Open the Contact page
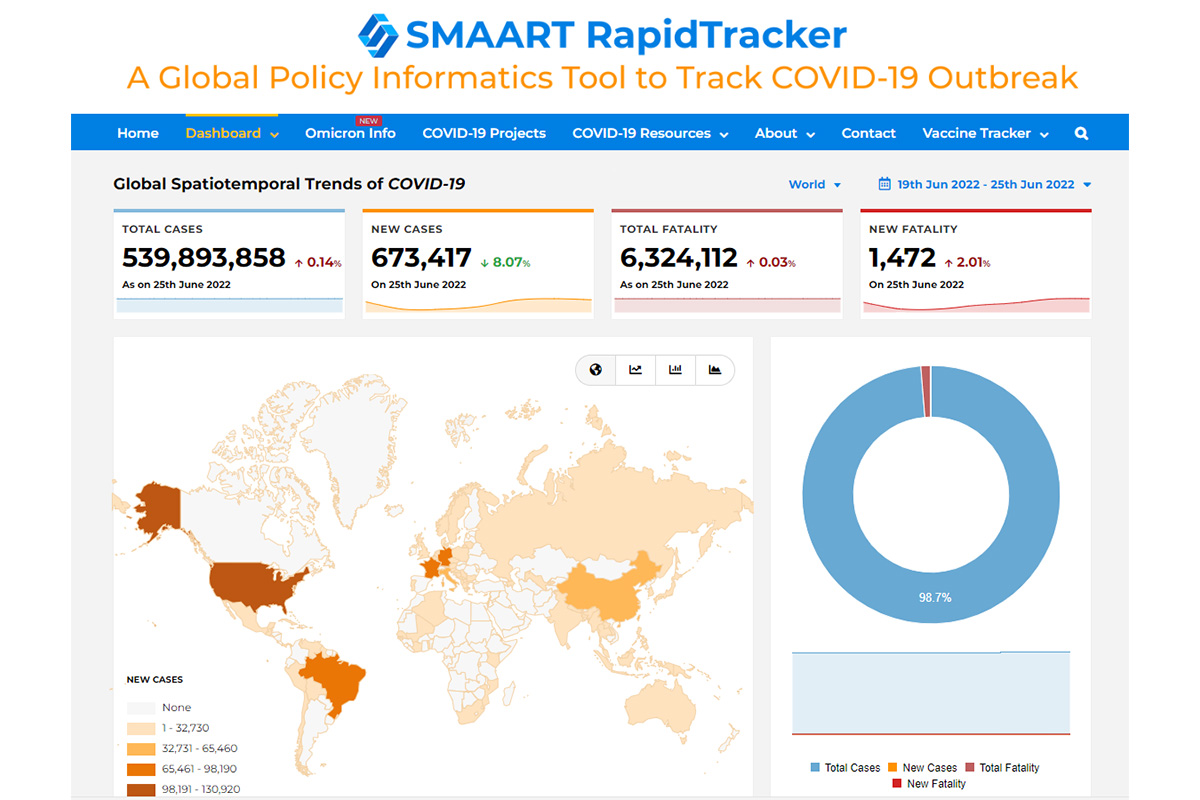 pyautogui.click(x=868, y=133)
